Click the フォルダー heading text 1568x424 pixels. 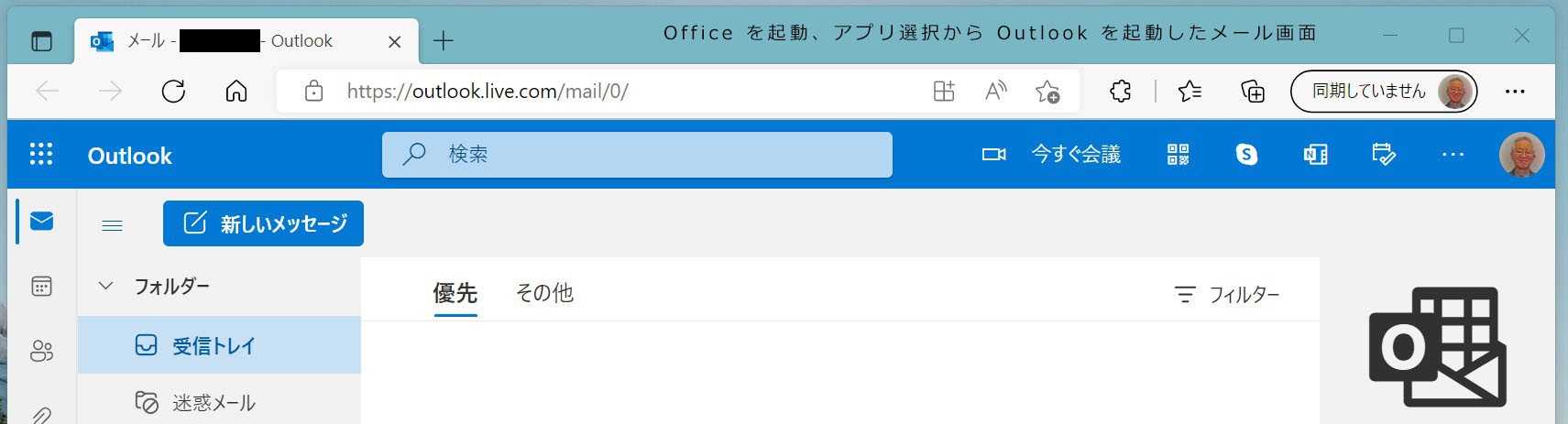pyautogui.click(x=172, y=286)
